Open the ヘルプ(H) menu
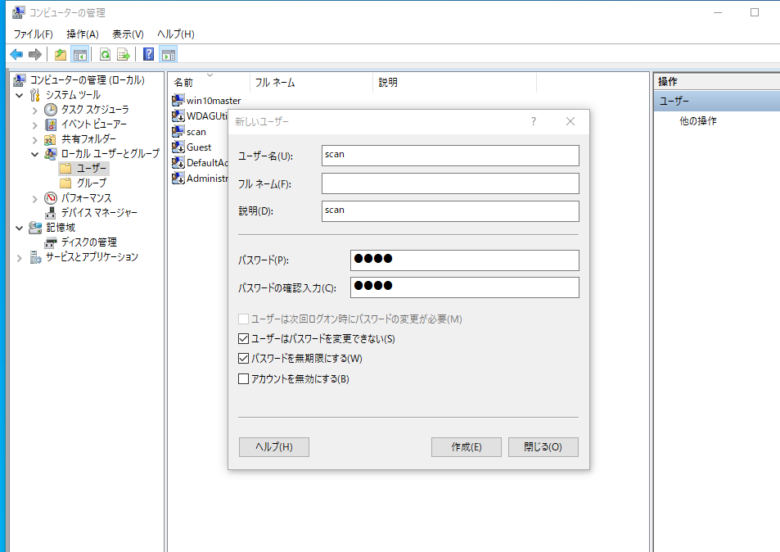This screenshot has height=552, width=780. coord(176,34)
